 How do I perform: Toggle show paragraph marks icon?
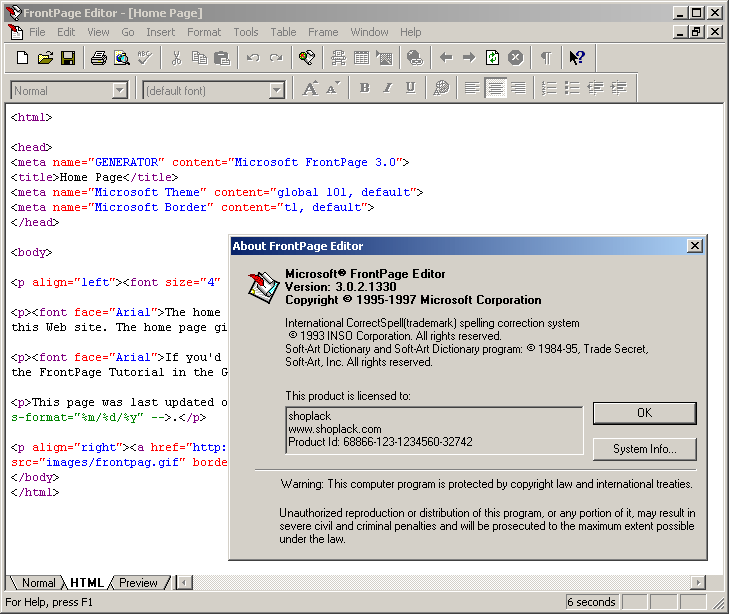[x=546, y=58]
